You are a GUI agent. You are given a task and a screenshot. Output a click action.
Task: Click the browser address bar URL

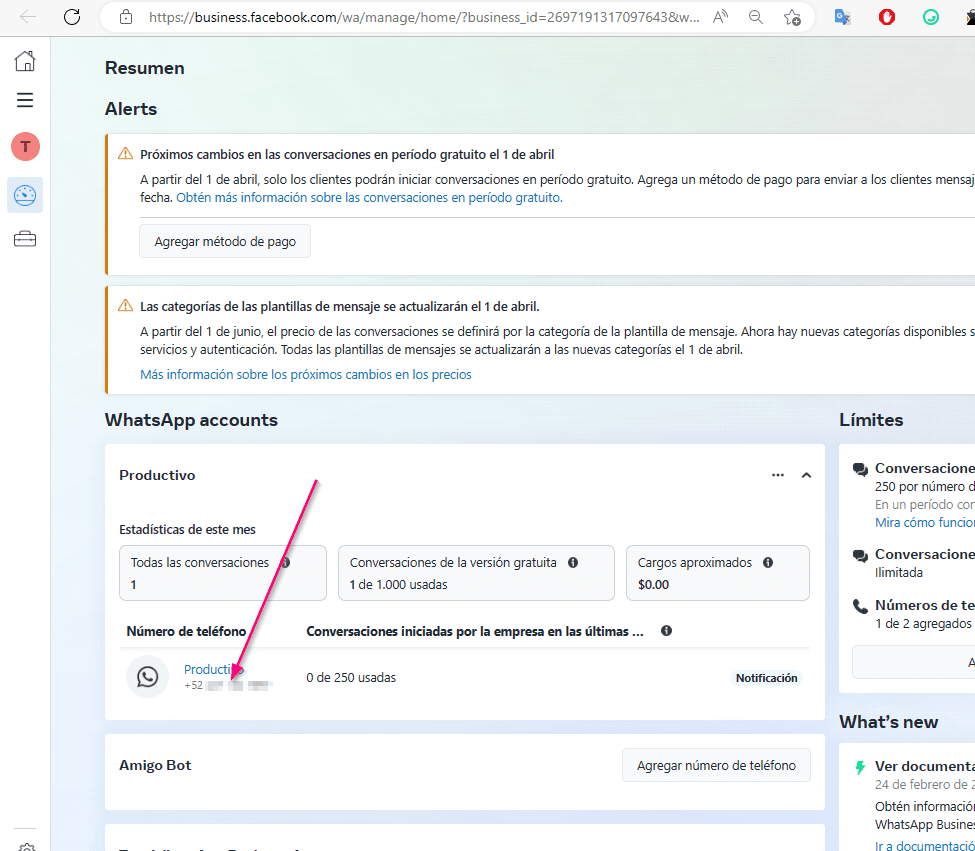(423, 17)
